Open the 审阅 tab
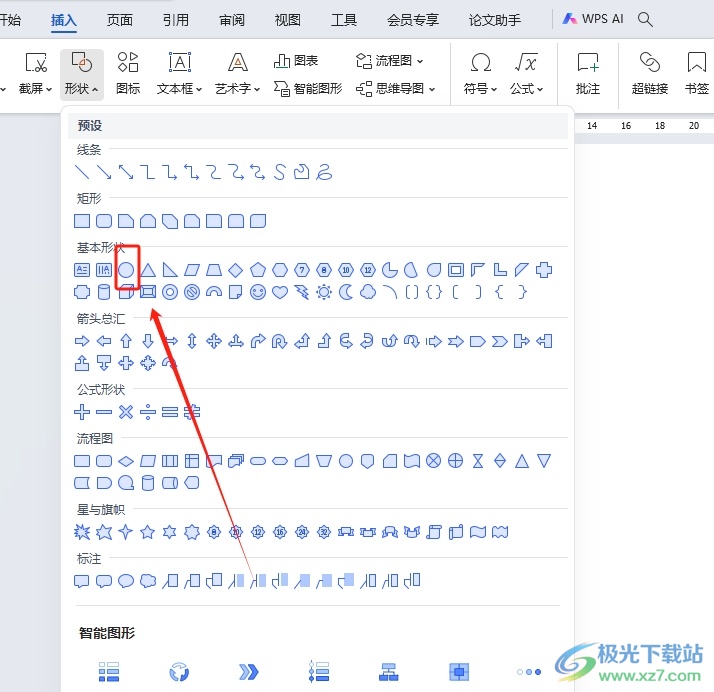This screenshot has height=692, width=714. tap(232, 20)
